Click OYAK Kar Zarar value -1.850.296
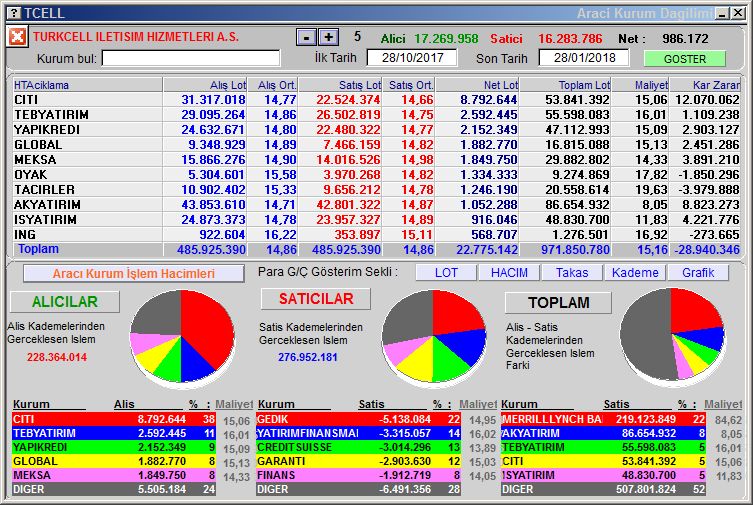The height and width of the screenshot is (505, 753). pos(708,174)
